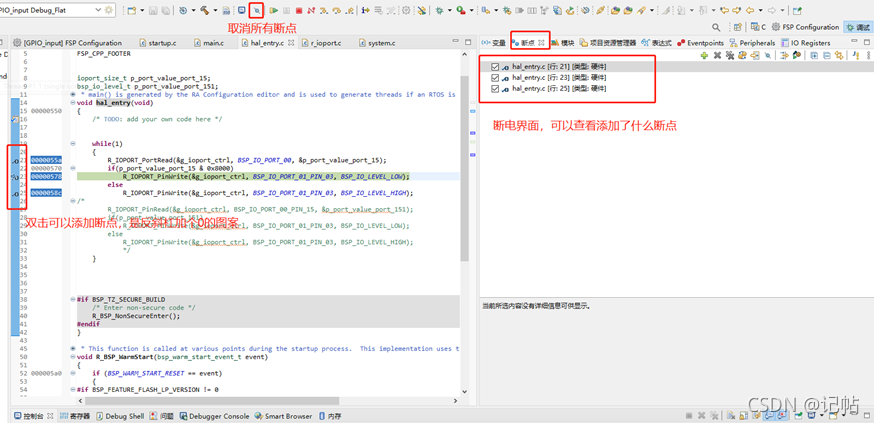Open the [GPIO_input] FSP Configuration tab
874x423 pixels.
click(68, 43)
